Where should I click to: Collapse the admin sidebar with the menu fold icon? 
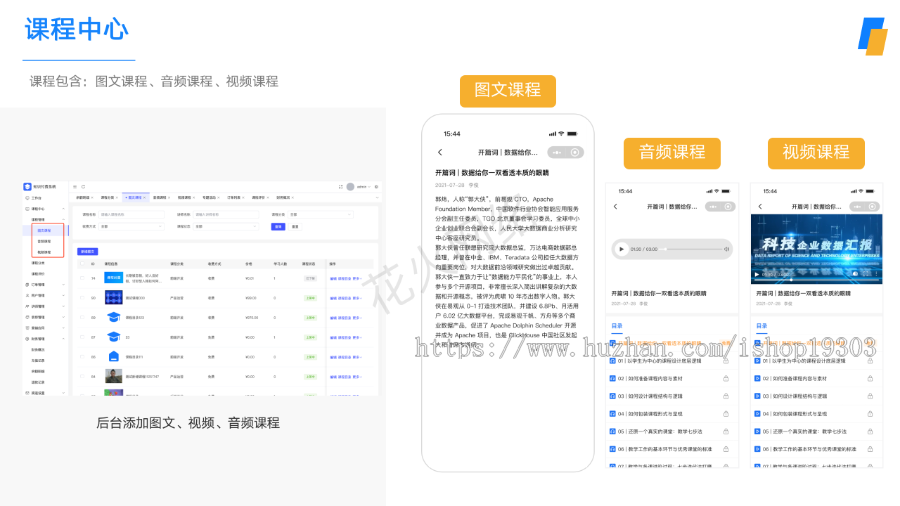pos(75,186)
